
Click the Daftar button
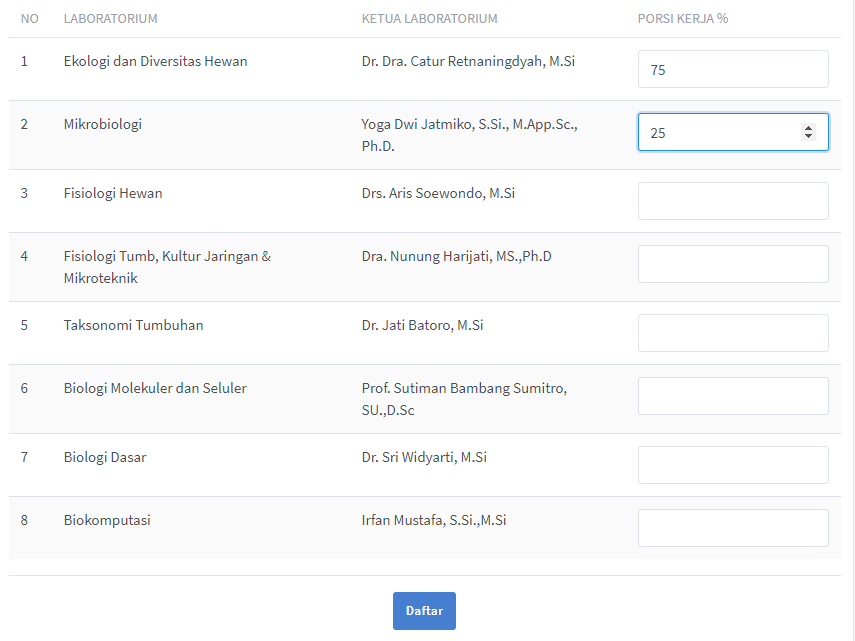tap(424, 611)
